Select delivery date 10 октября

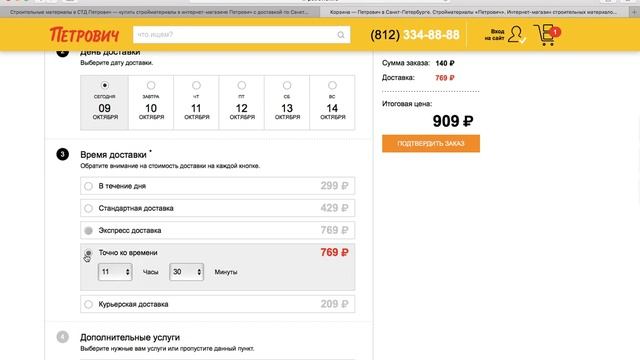(151, 102)
